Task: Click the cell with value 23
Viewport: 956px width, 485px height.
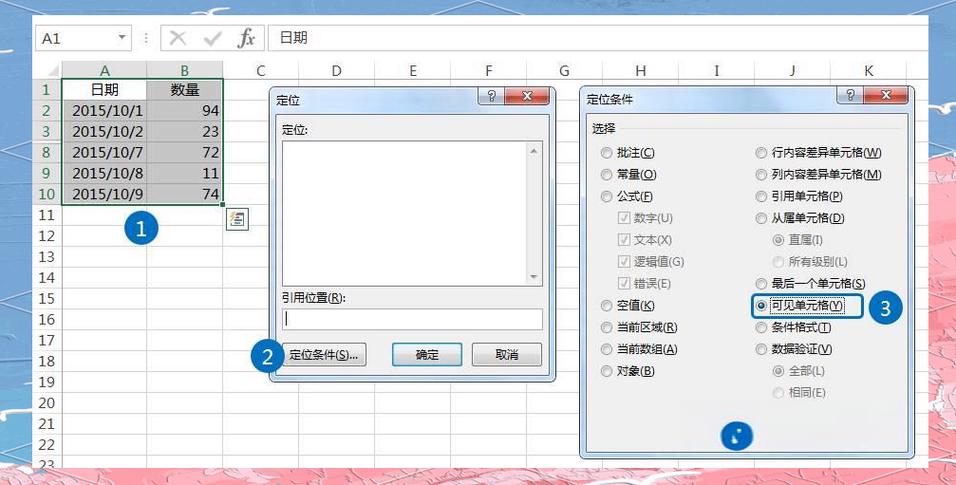Action: [185, 132]
